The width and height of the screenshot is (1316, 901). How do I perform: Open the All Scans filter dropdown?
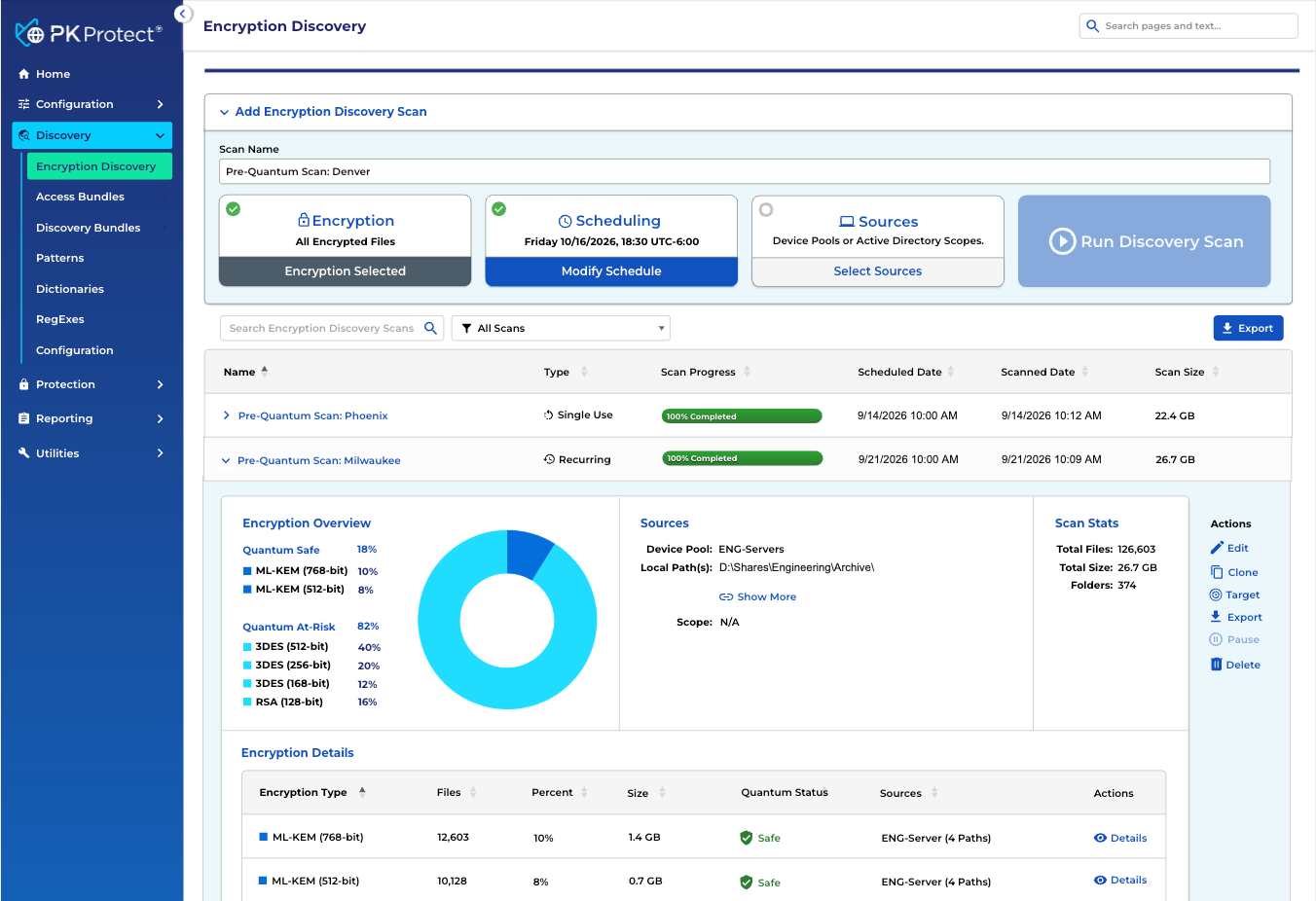point(561,328)
